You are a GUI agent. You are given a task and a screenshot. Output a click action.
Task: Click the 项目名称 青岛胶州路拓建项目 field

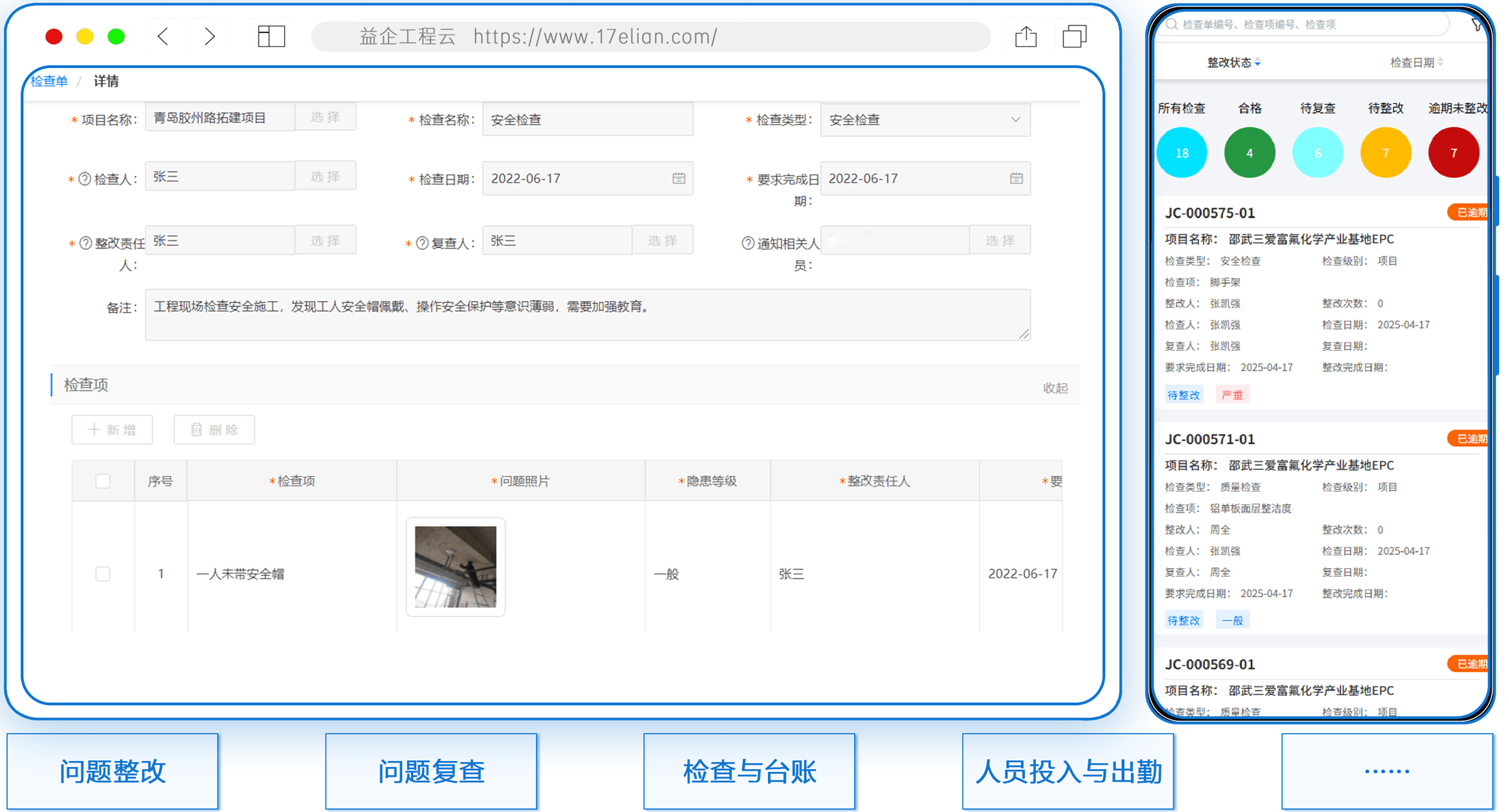[x=220, y=117]
